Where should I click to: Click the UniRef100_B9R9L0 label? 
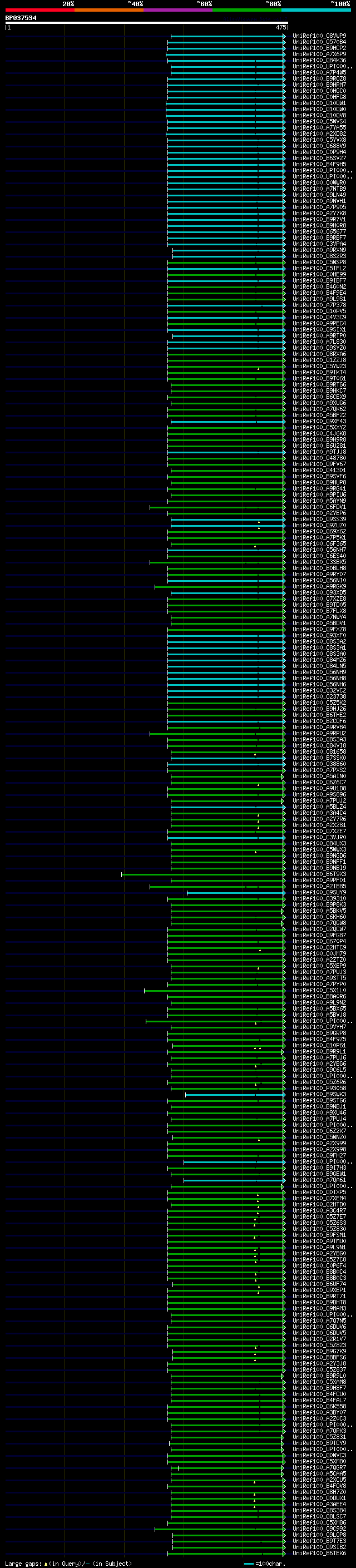pyautogui.click(x=319, y=1376)
